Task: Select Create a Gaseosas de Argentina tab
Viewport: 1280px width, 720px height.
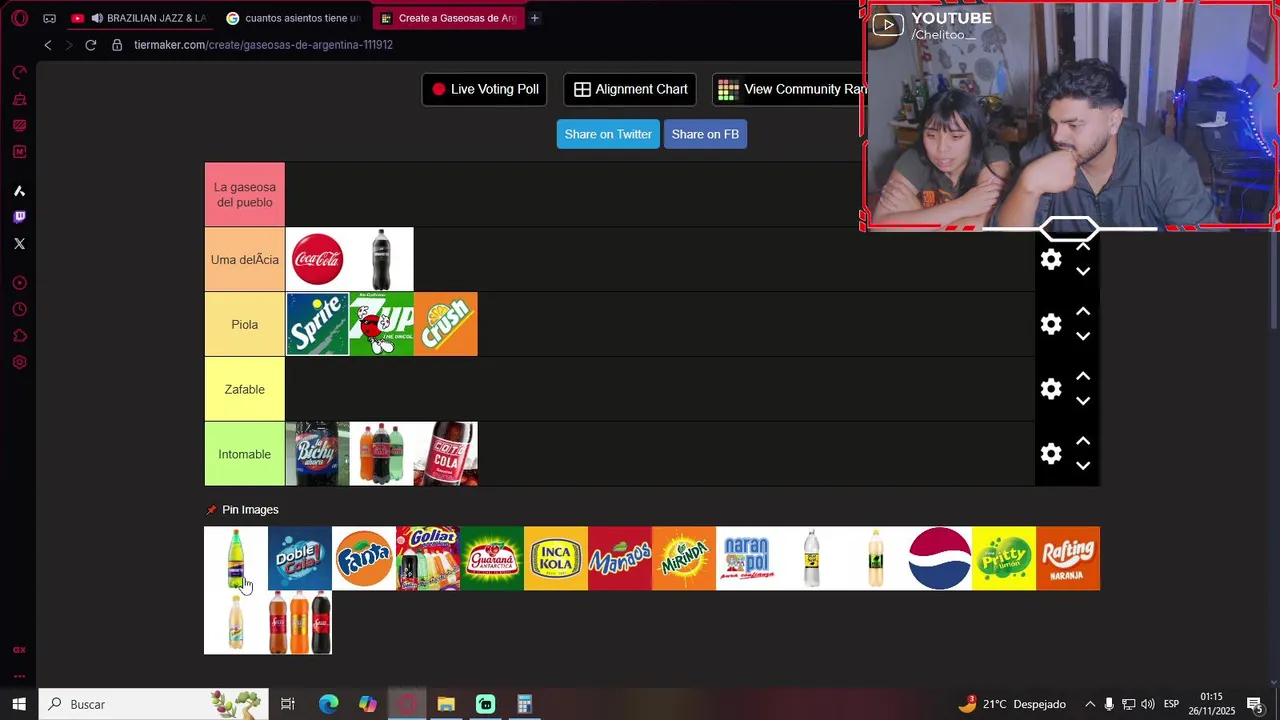Action: 447,18
